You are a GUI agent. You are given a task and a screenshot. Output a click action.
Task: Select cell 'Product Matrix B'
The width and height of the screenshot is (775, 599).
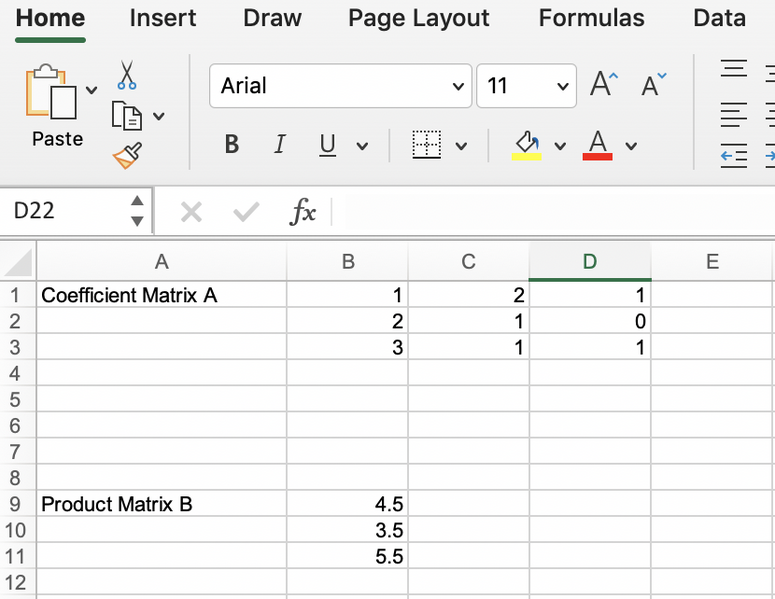pyautogui.click(x=162, y=504)
